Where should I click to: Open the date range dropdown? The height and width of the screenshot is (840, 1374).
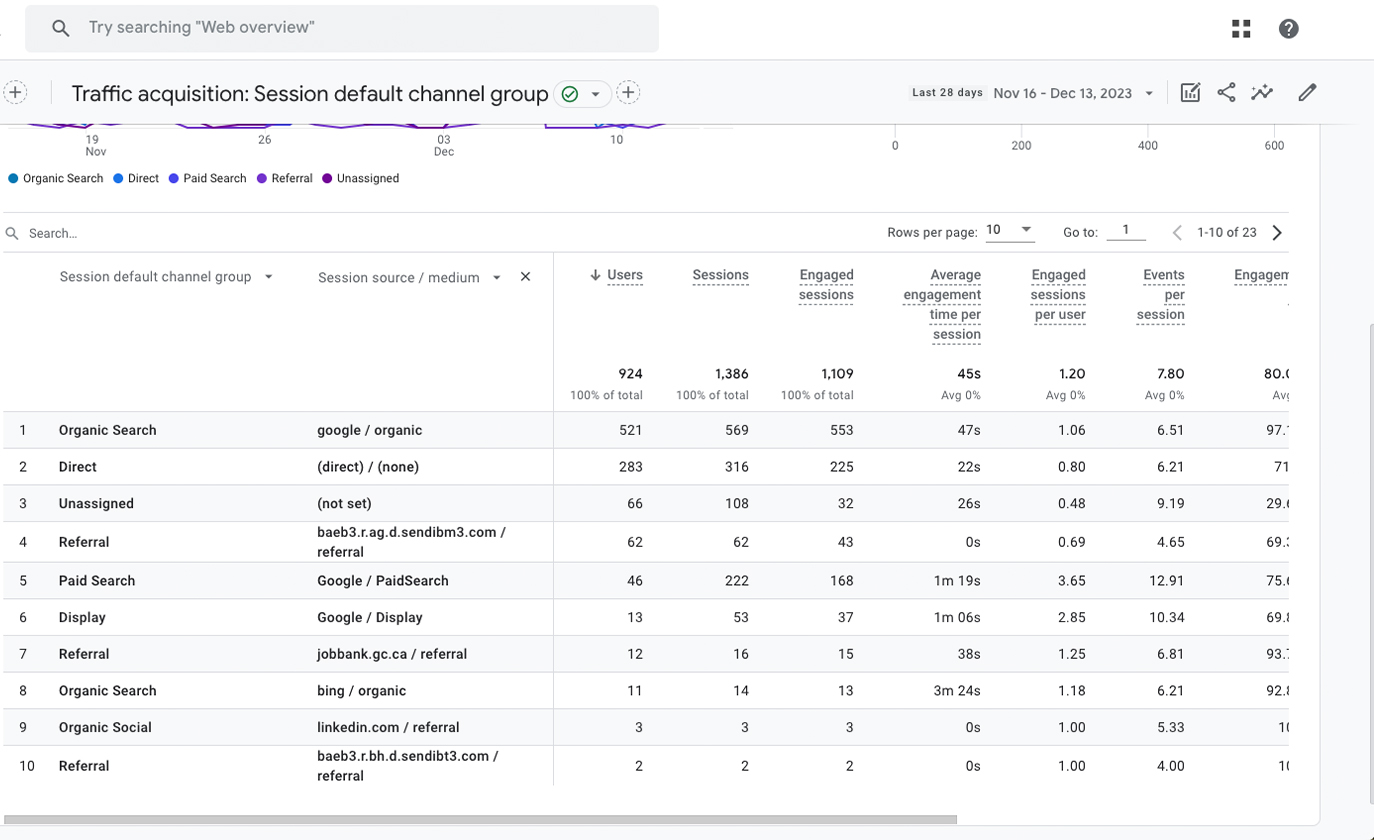click(1149, 93)
